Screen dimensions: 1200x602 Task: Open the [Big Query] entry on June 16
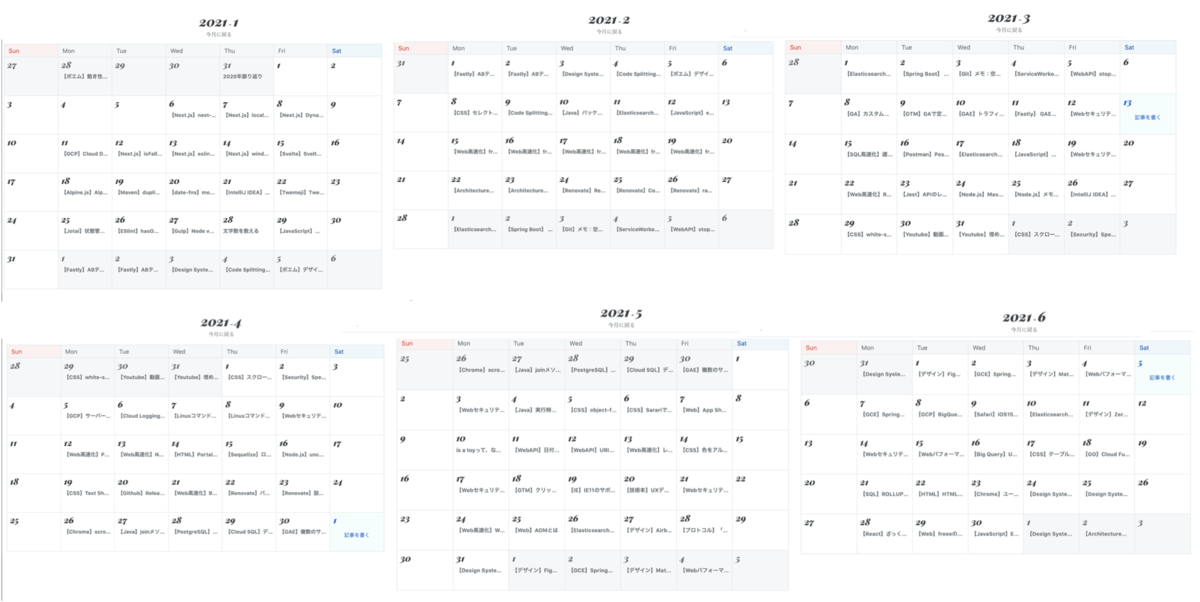[x=994, y=455]
